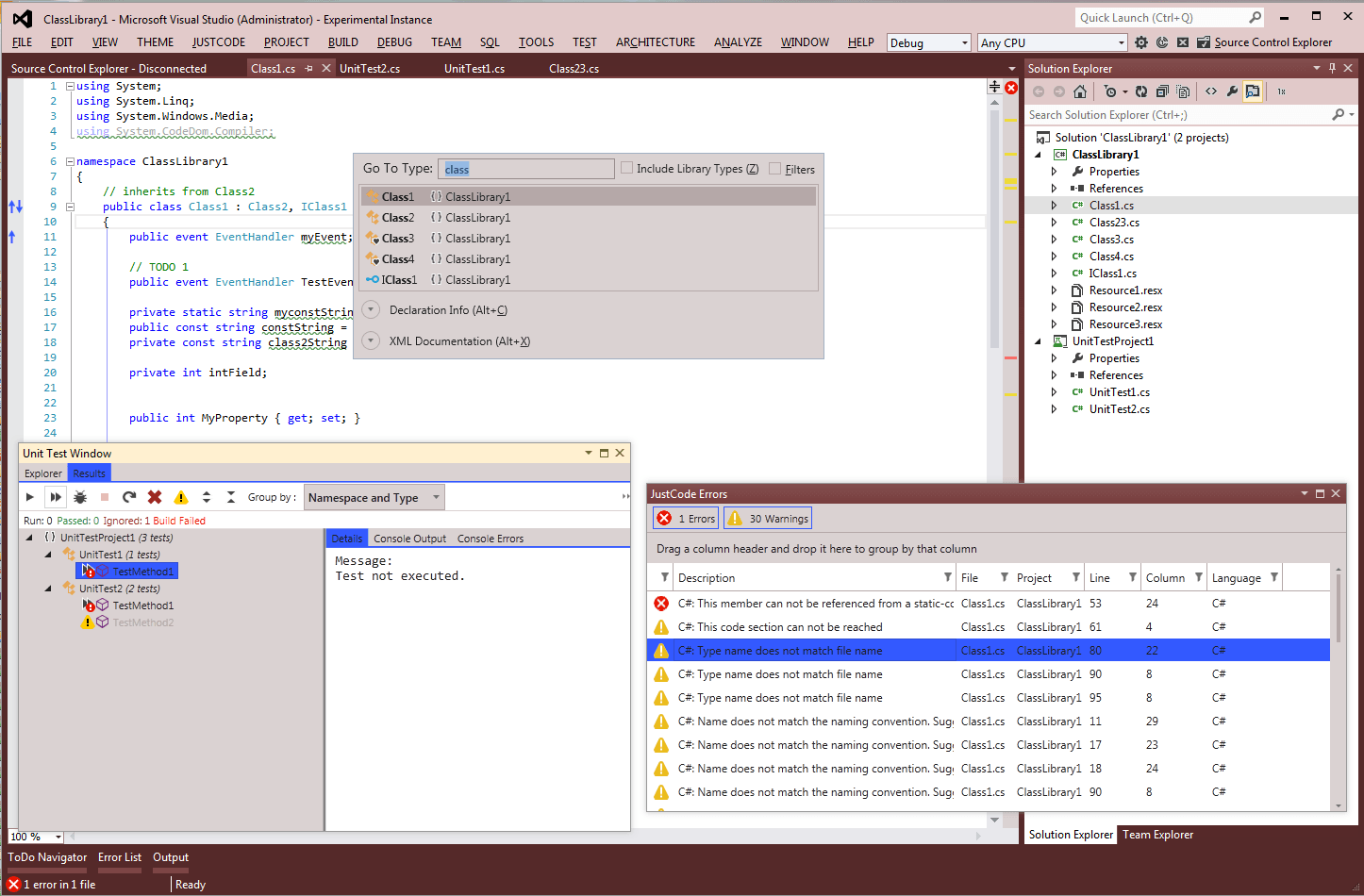Debug tests with the bug icon

point(80,497)
